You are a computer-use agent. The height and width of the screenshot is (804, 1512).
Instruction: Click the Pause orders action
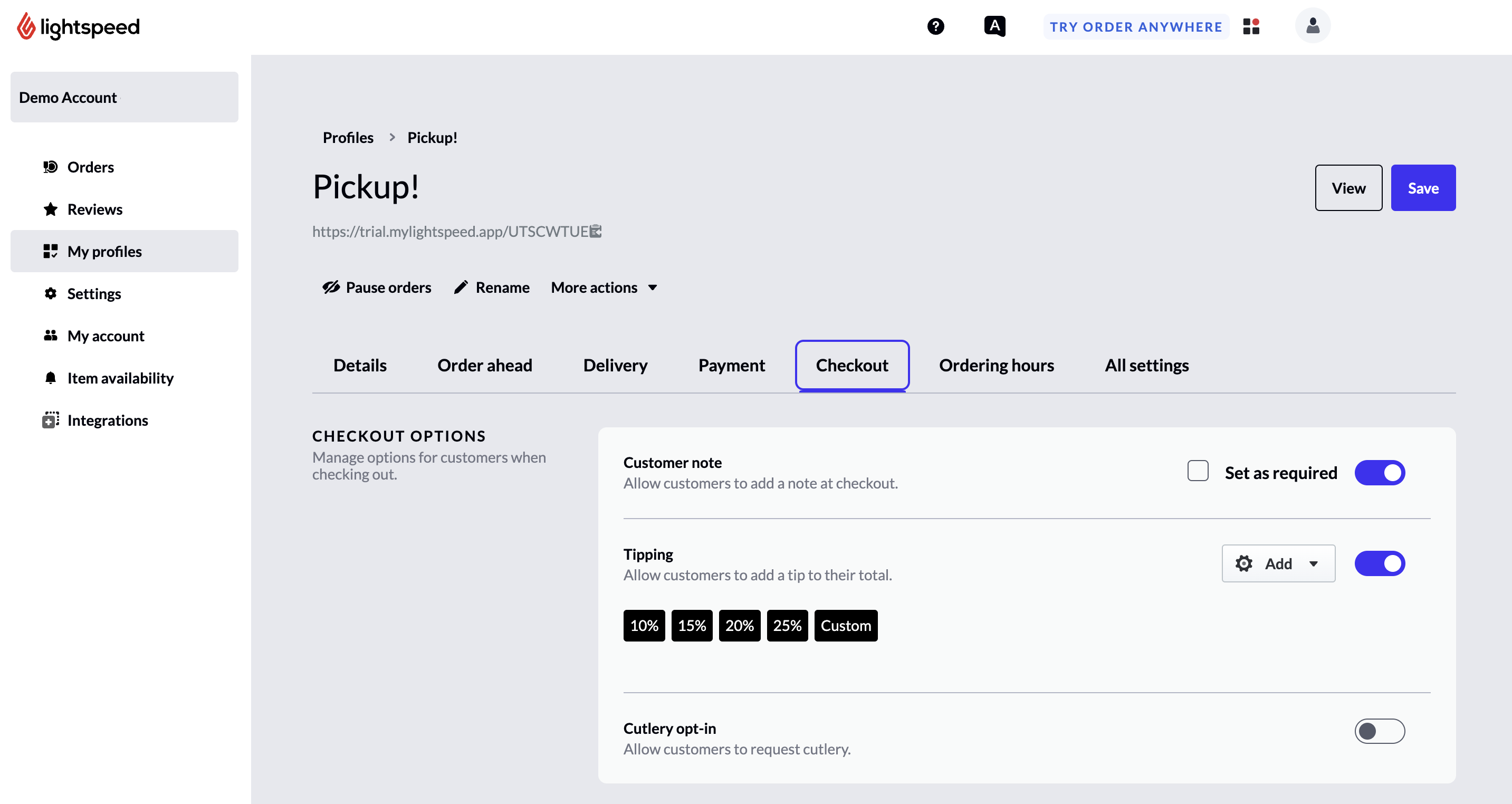point(377,288)
